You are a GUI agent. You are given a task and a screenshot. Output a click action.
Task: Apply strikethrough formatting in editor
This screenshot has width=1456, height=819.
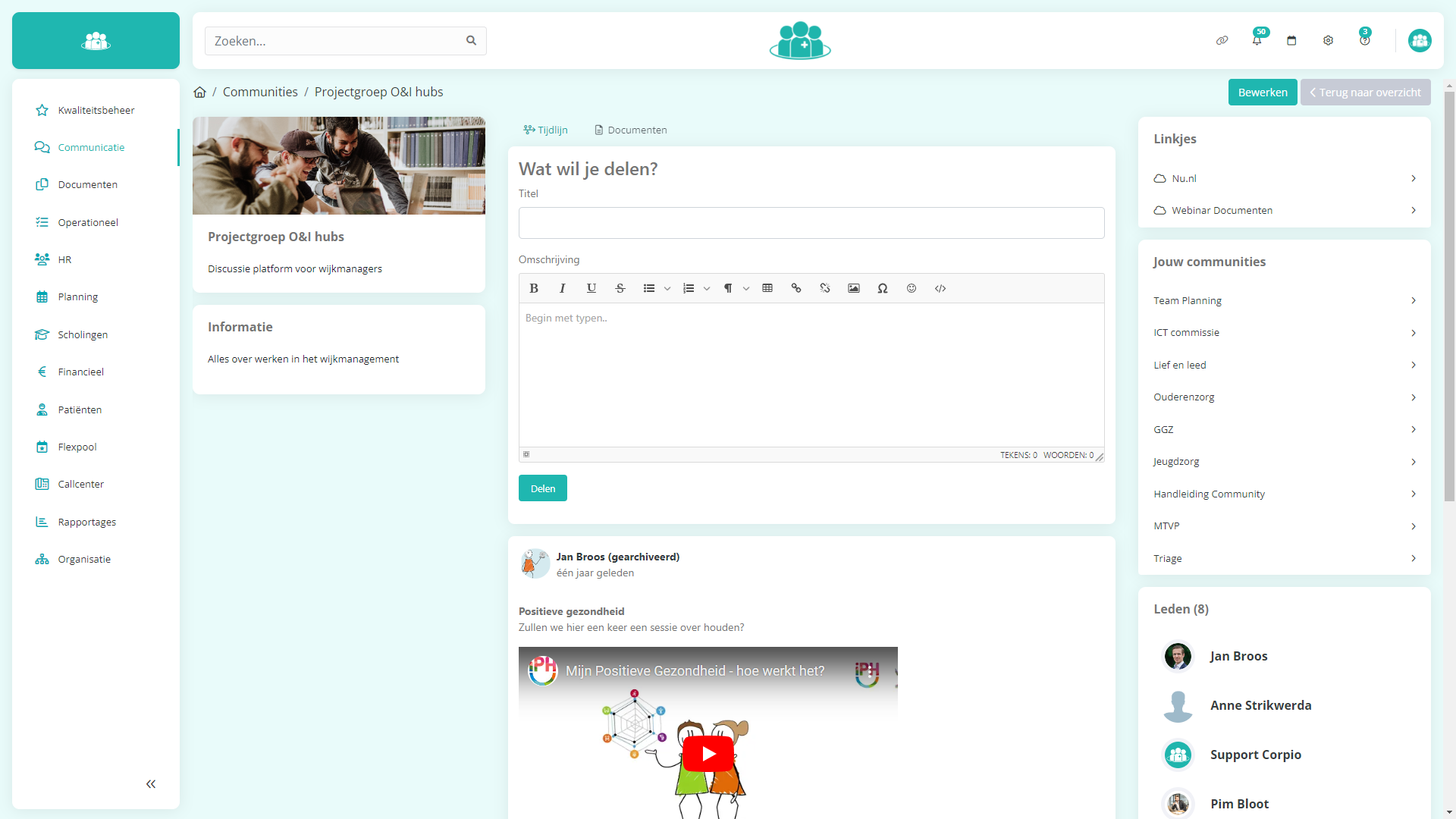[620, 288]
